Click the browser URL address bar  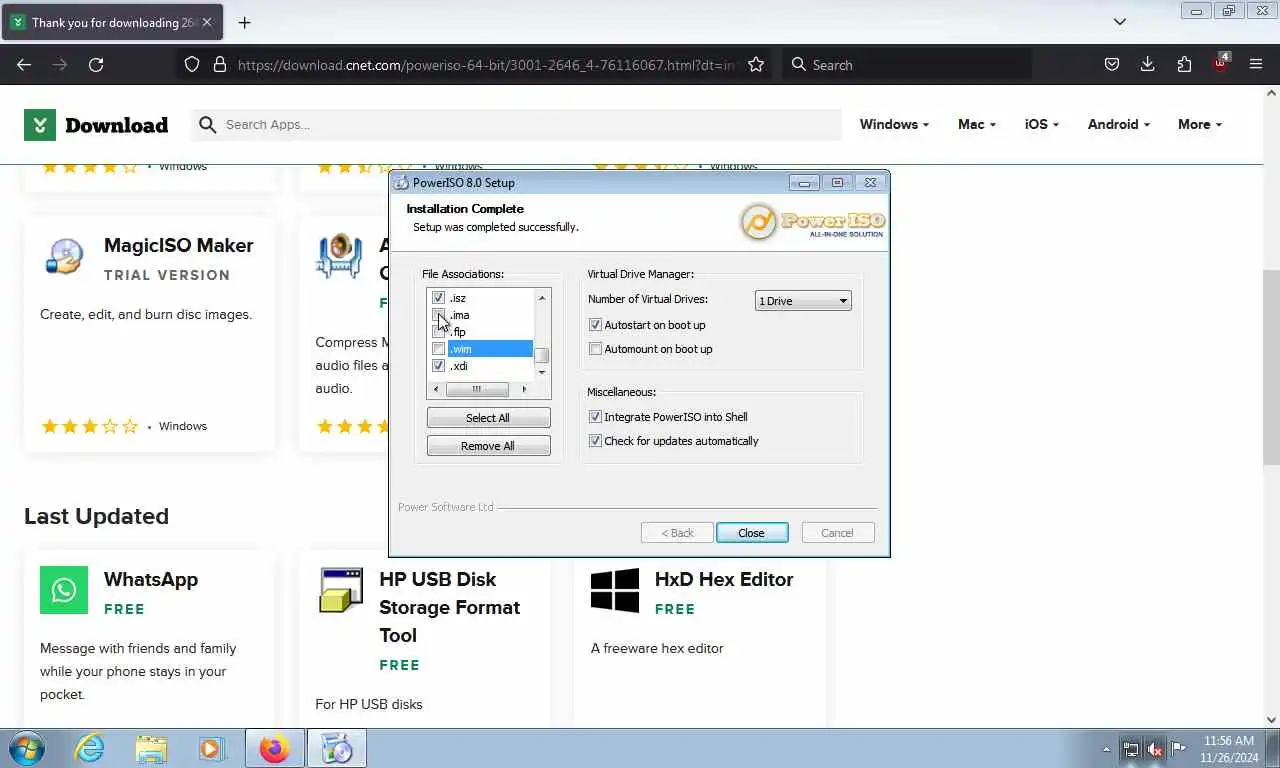(486, 64)
